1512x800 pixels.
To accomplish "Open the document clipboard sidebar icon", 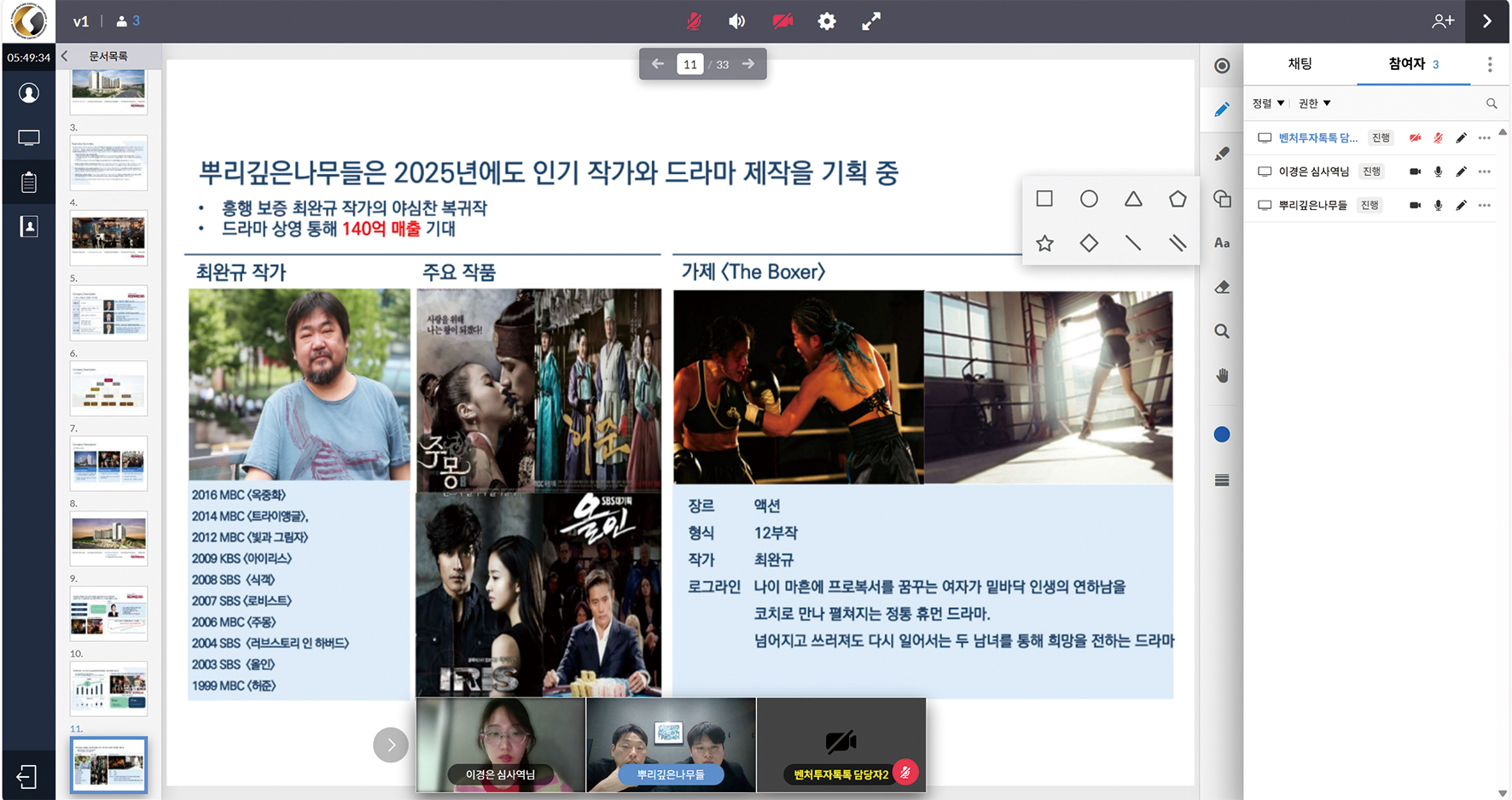I will point(29,182).
